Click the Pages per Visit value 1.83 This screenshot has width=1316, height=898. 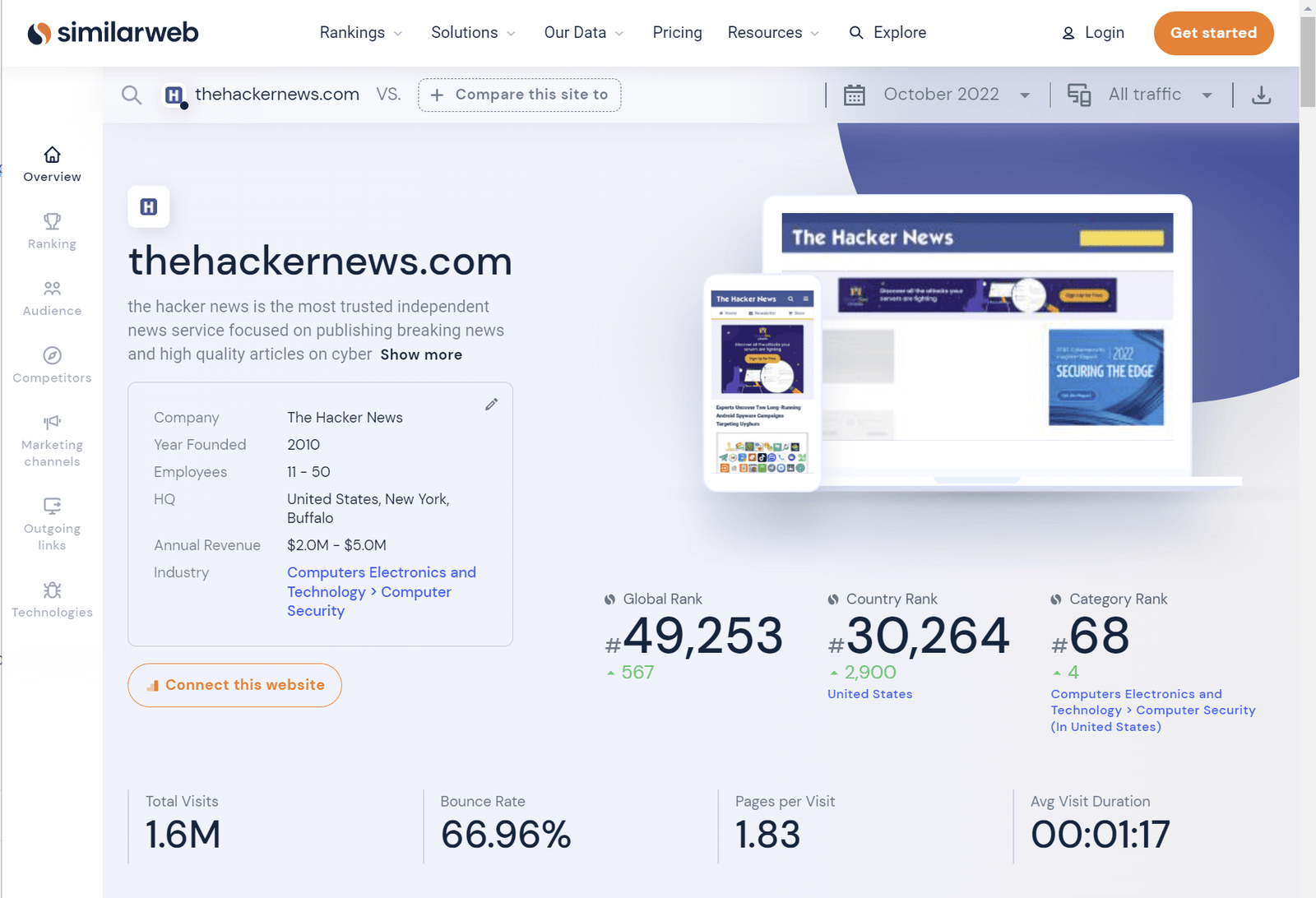tap(767, 835)
